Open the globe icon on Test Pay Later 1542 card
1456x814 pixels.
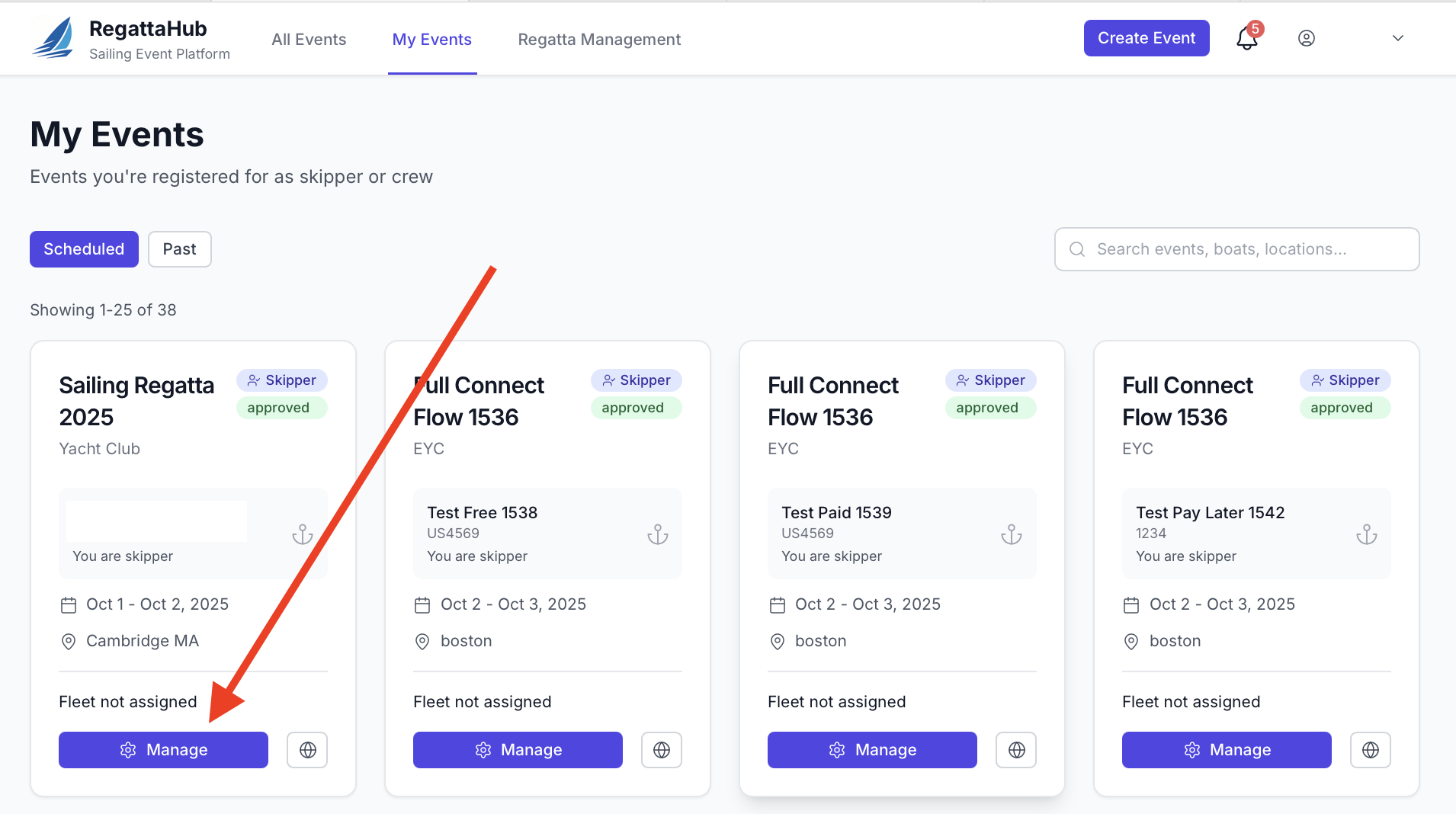pyautogui.click(x=1370, y=749)
